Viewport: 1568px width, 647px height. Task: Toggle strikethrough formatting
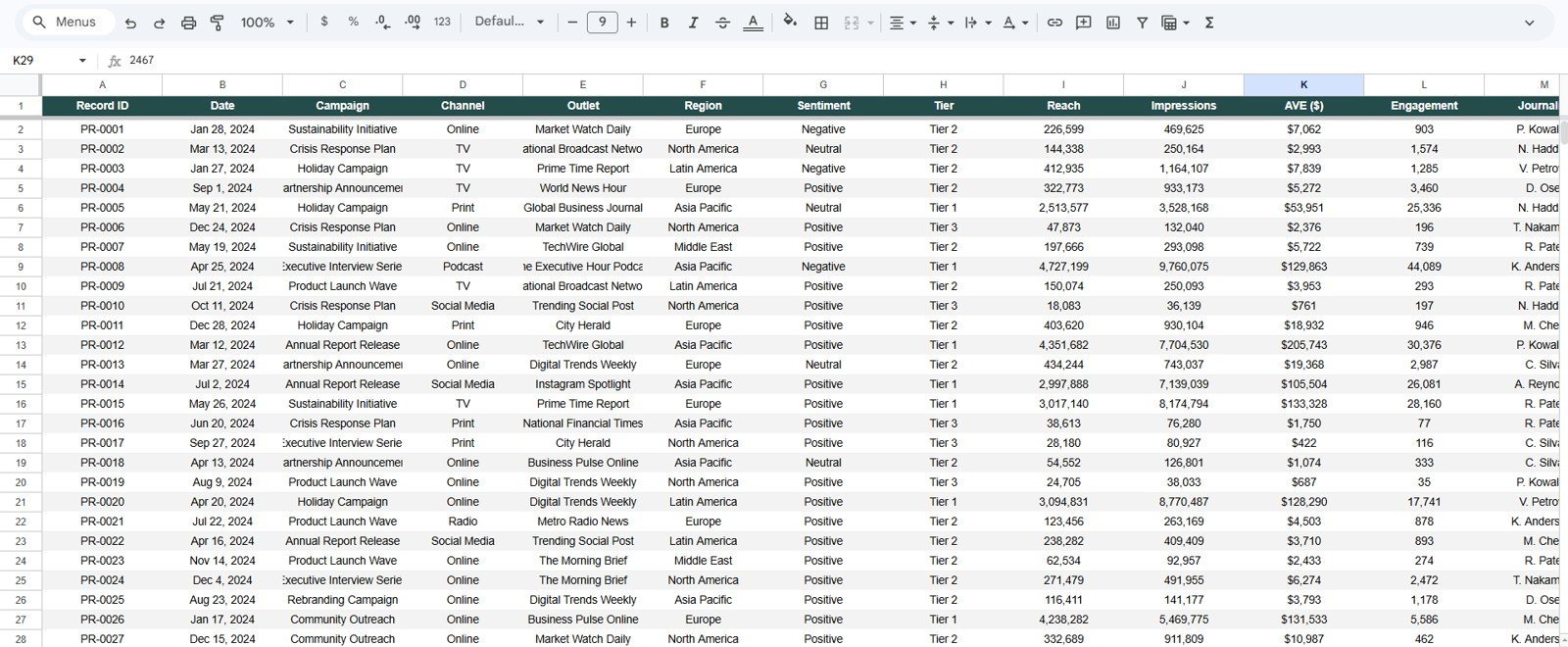click(x=722, y=23)
